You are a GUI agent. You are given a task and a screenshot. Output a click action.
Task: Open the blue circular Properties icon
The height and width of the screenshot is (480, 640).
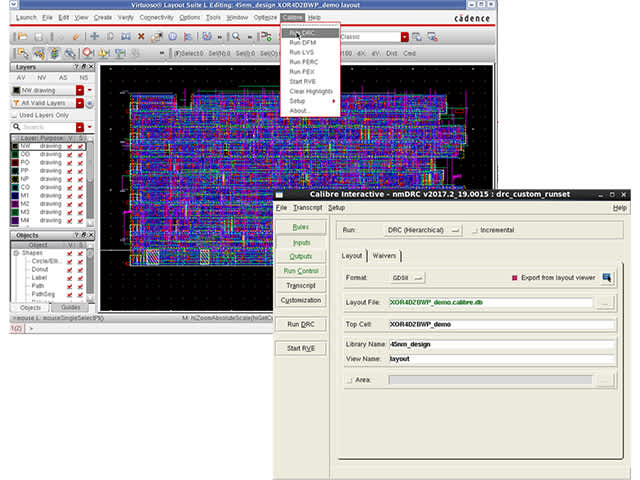(x=173, y=37)
